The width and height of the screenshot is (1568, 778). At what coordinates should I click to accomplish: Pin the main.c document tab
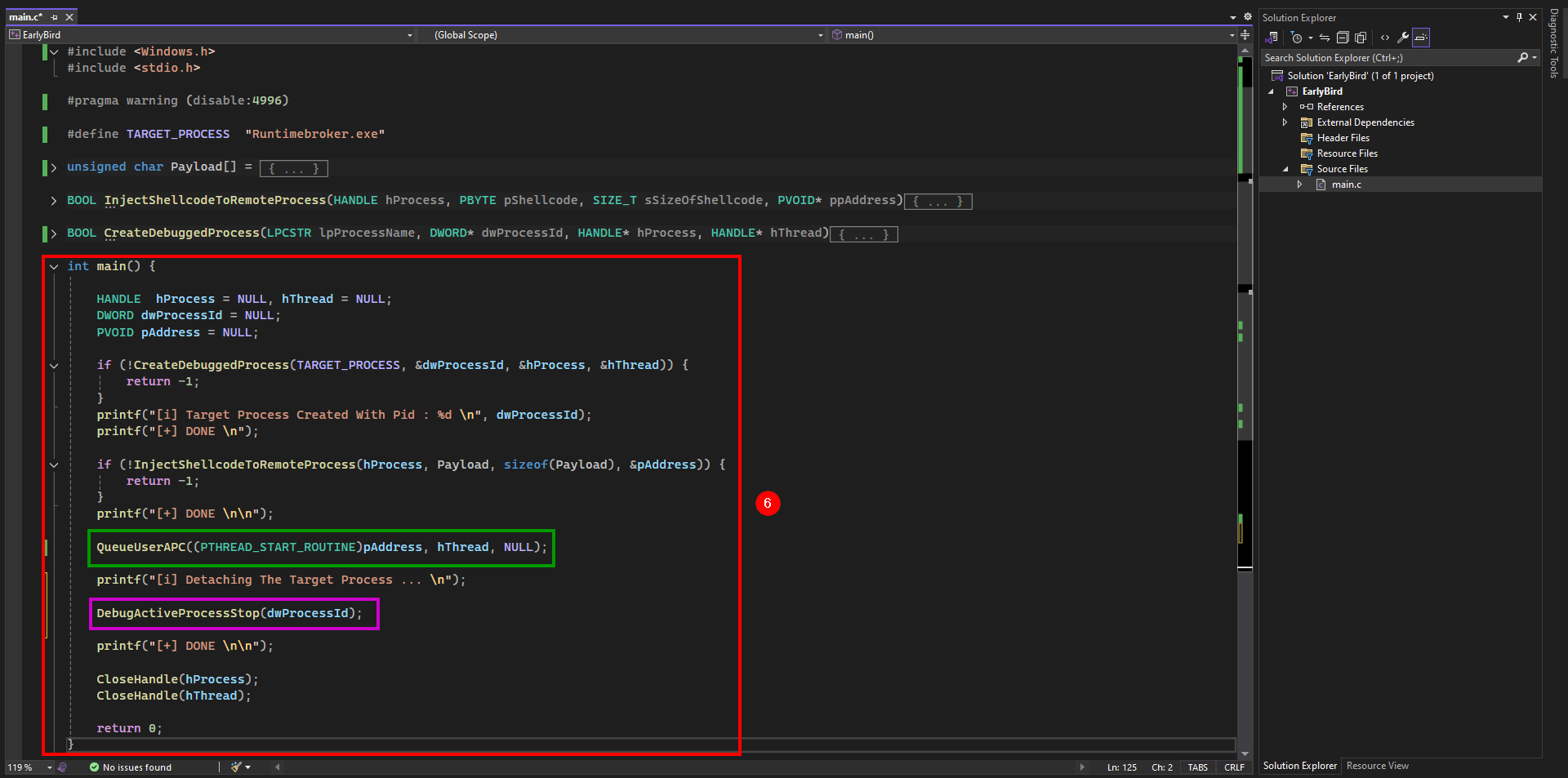[55, 17]
